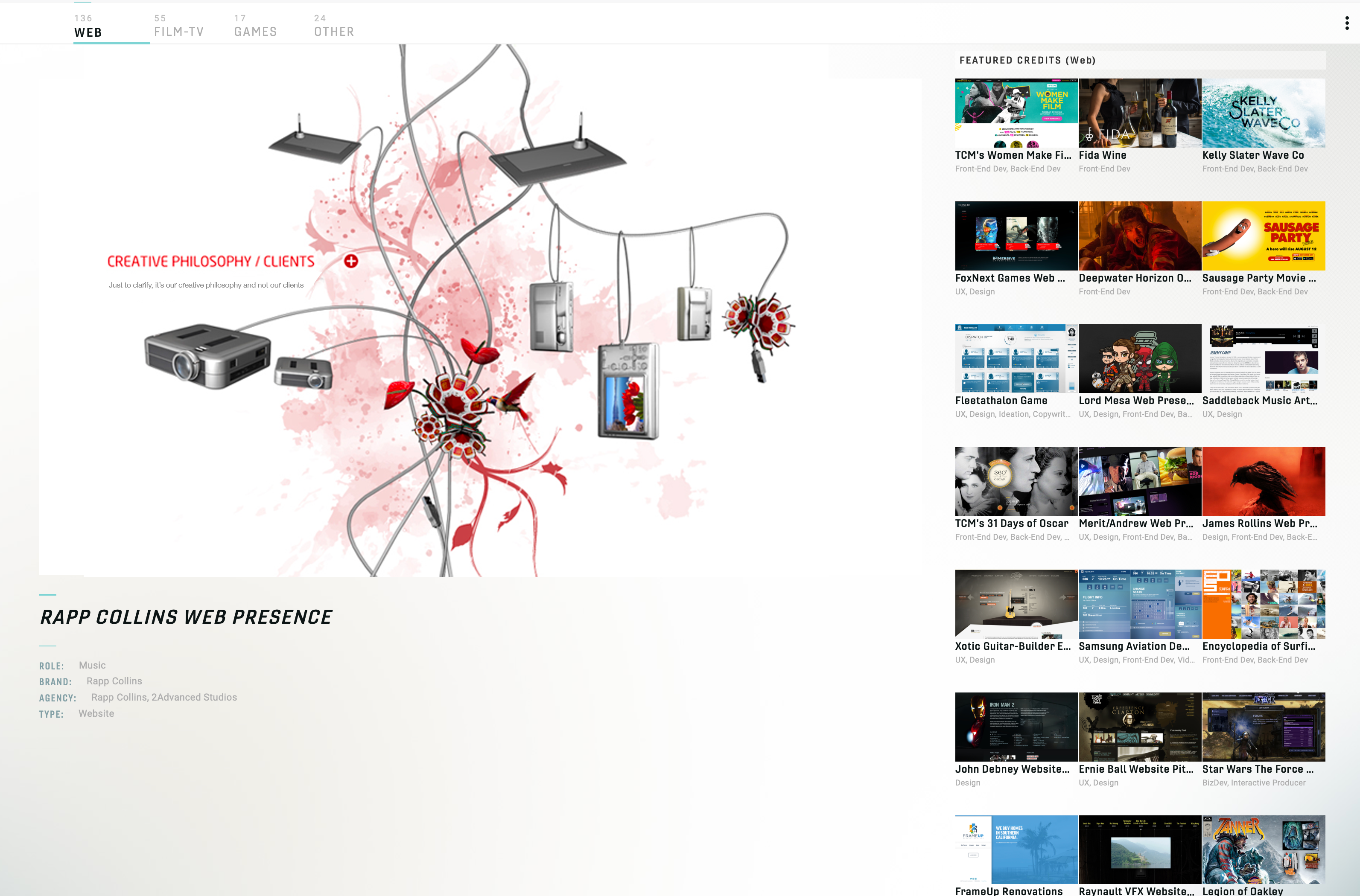Image resolution: width=1360 pixels, height=896 pixels.
Task: Click the Saddleback Music Art title link
Action: pos(1259,401)
